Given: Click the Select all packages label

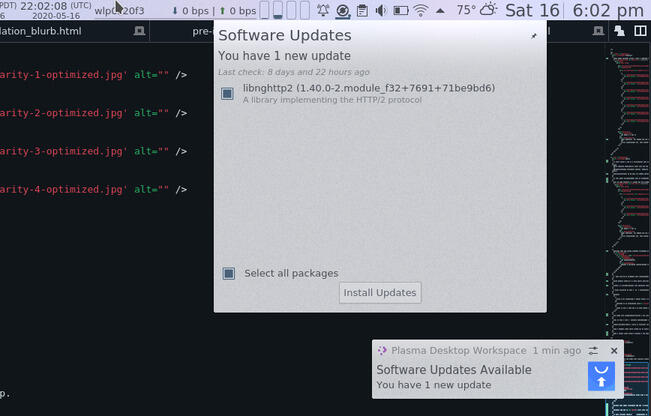Looking at the screenshot, I should 291,273.
